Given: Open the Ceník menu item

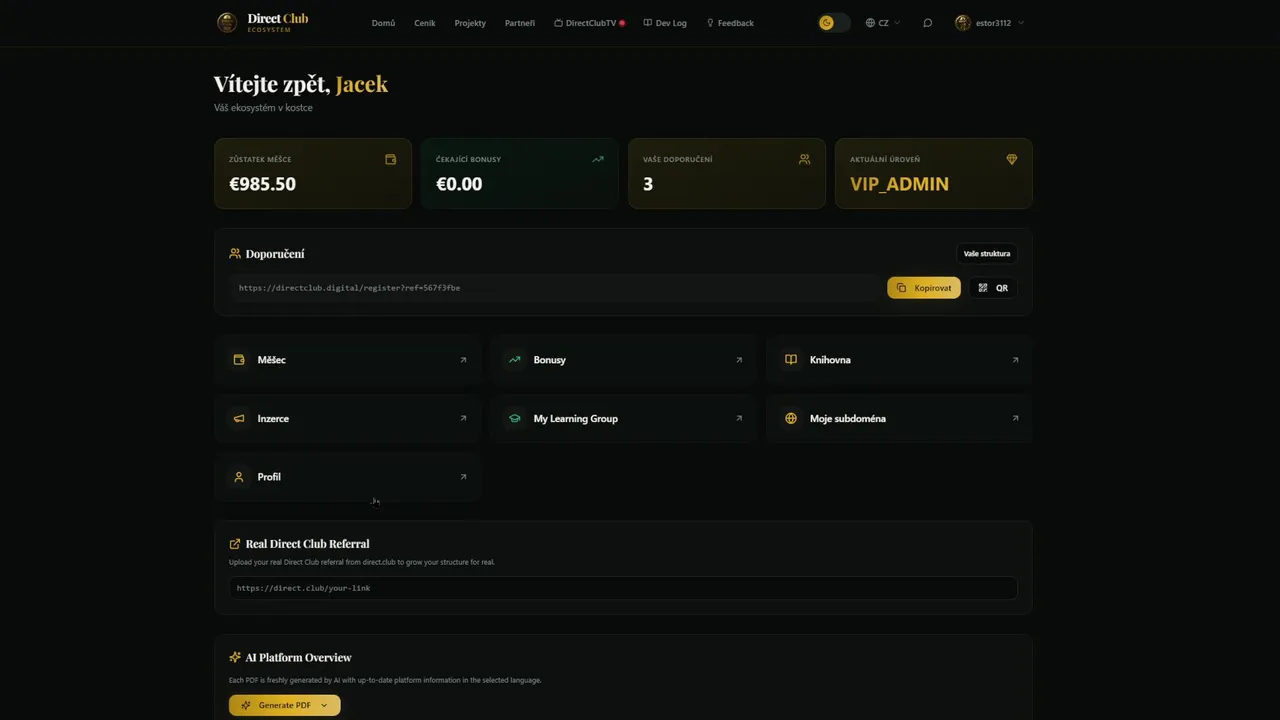Looking at the screenshot, I should [425, 23].
